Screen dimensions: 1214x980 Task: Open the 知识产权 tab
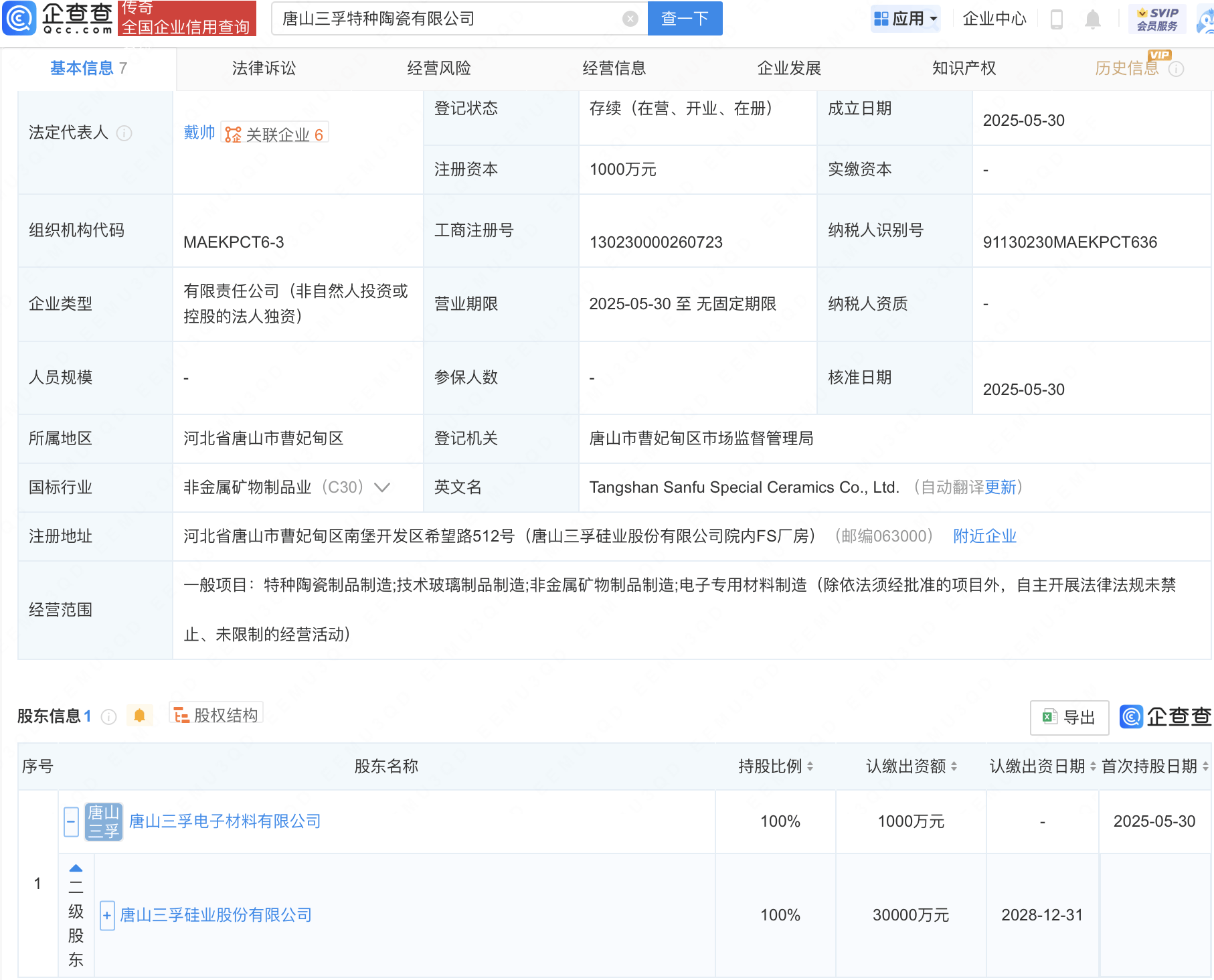pos(964,68)
